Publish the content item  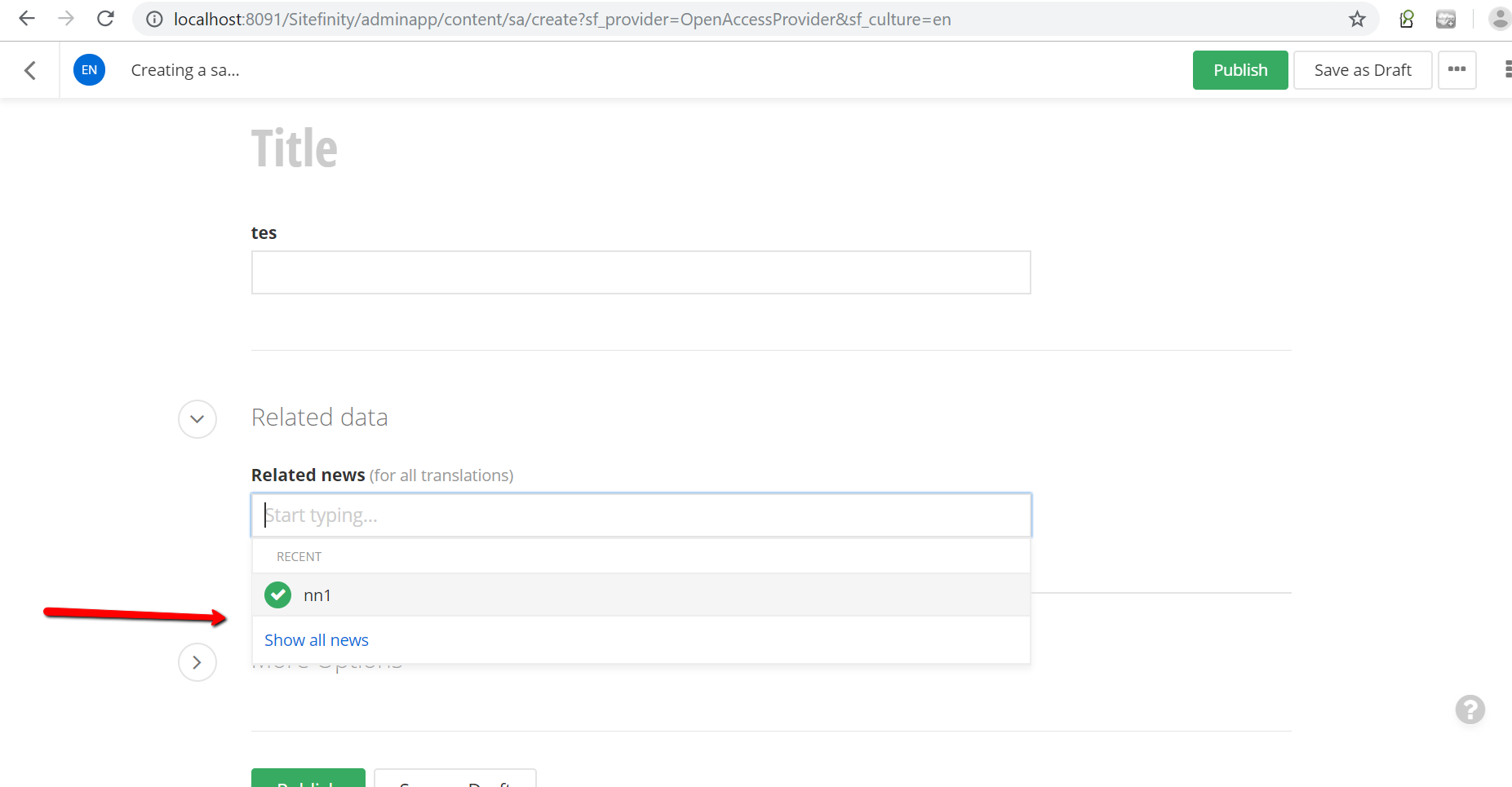(x=1239, y=69)
